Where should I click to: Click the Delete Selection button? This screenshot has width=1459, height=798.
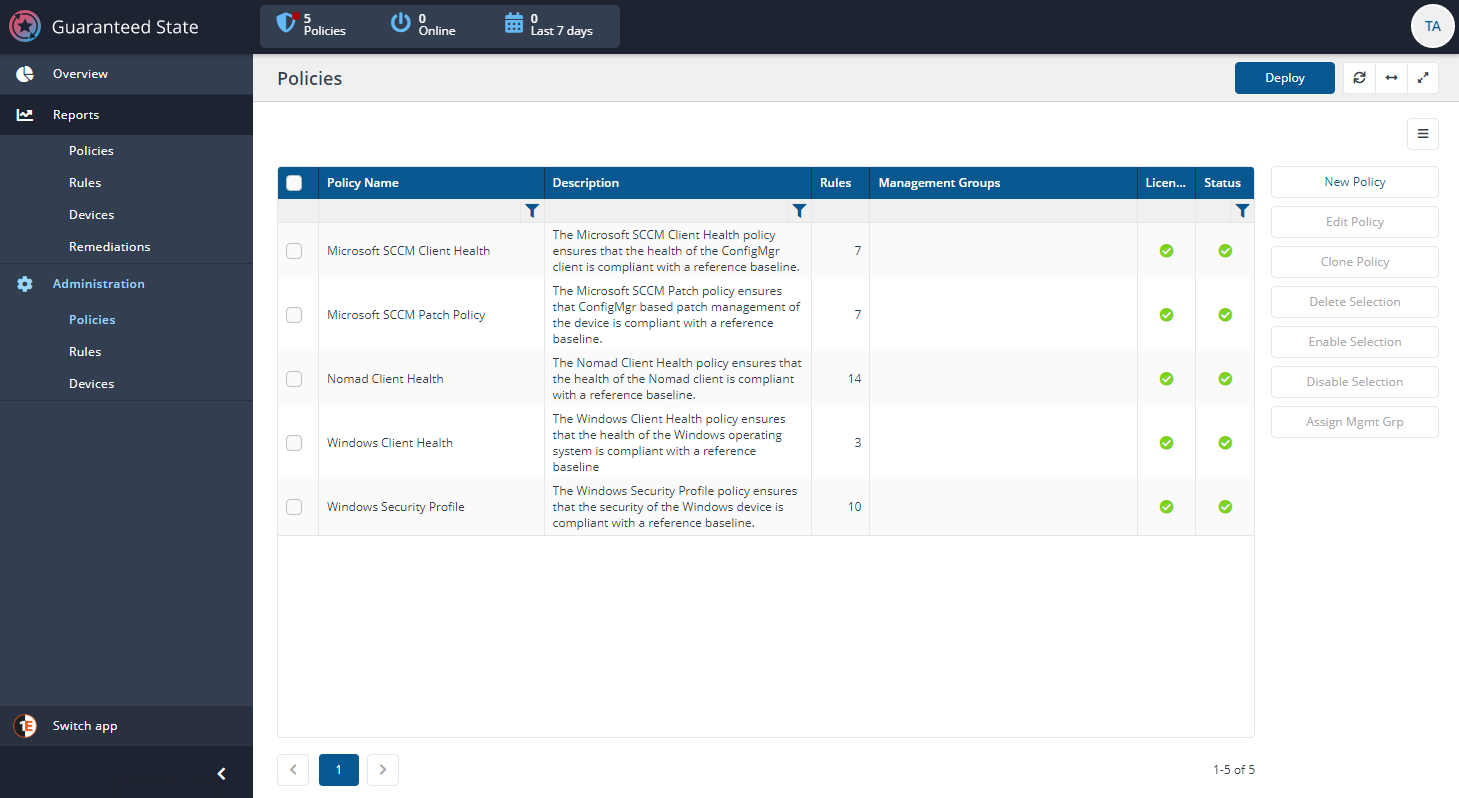1355,302
